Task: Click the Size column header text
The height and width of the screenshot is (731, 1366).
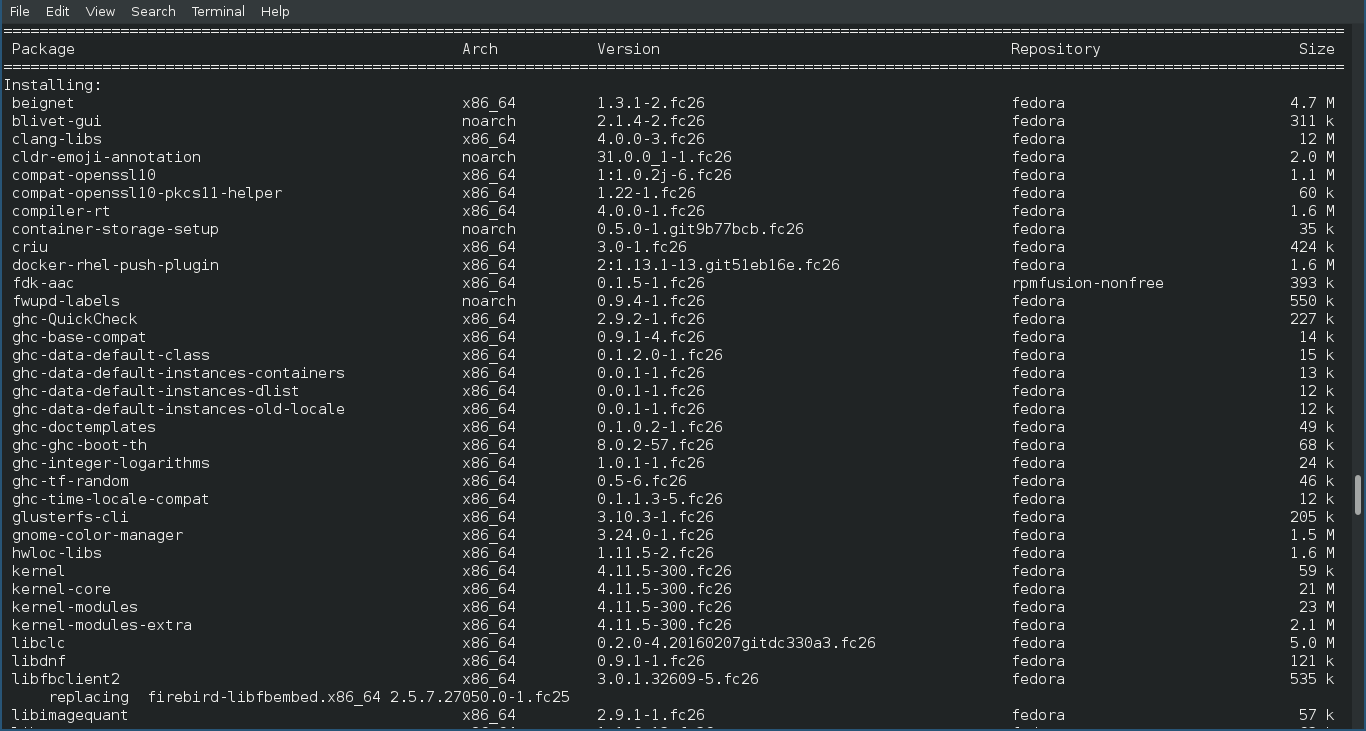Action: [x=1316, y=49]
